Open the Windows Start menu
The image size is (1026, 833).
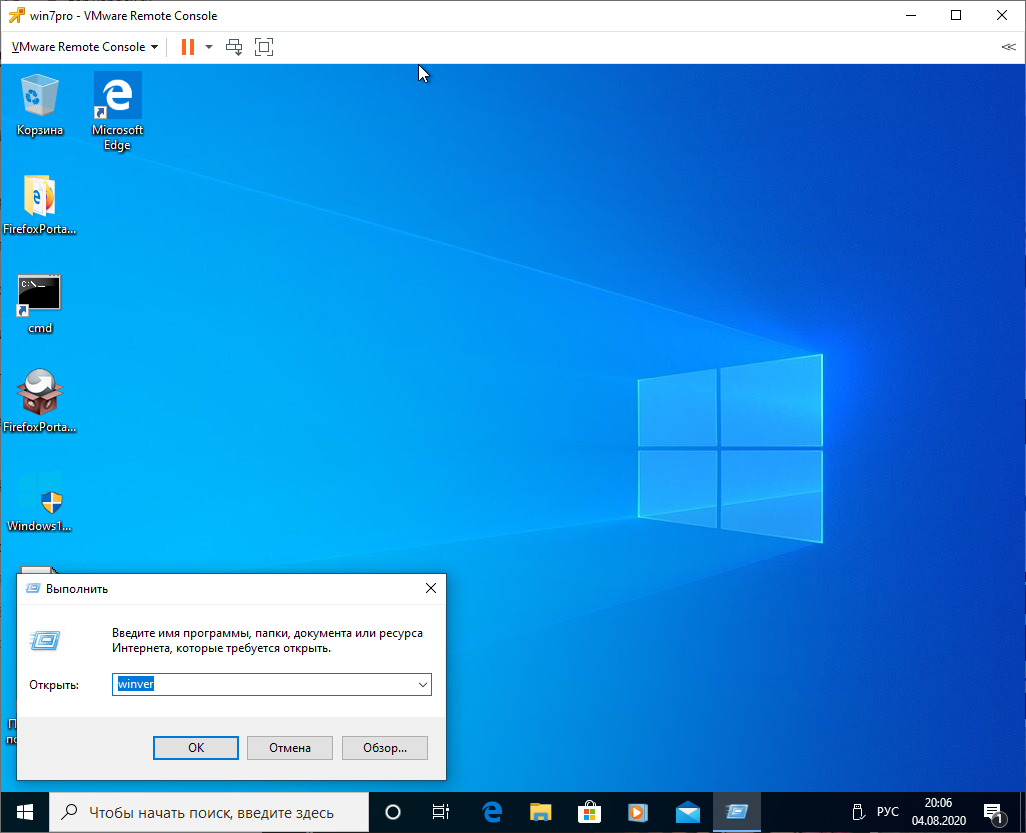coord(25,813)
